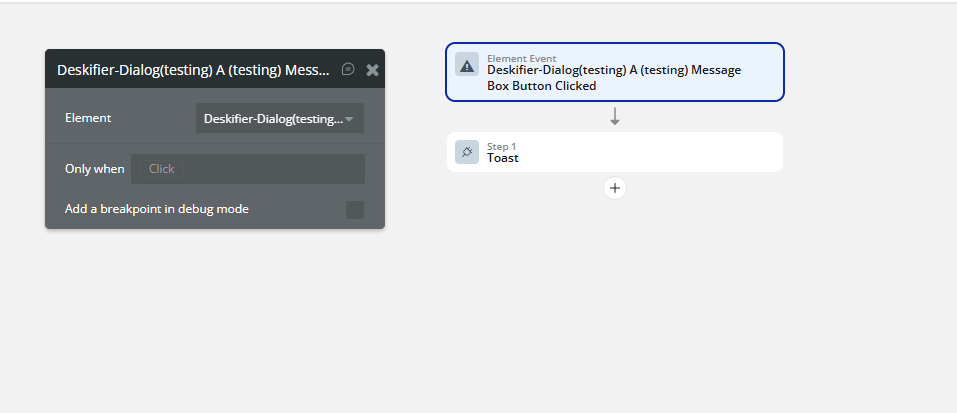
Task: Click the Only when label
Action: pyautogui.click(x=95, y=169)
